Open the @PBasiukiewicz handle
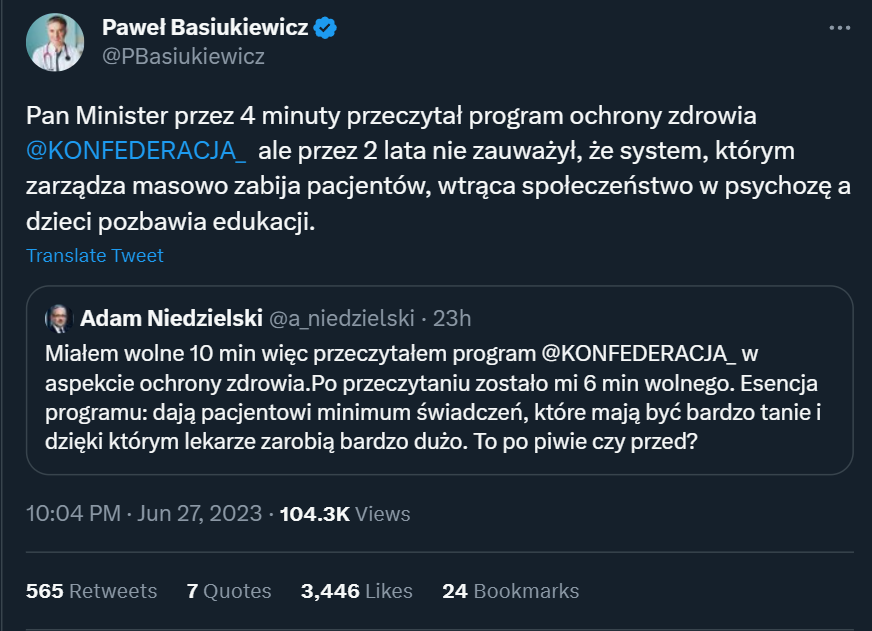872x631 pixels. (x=183, y=56)
